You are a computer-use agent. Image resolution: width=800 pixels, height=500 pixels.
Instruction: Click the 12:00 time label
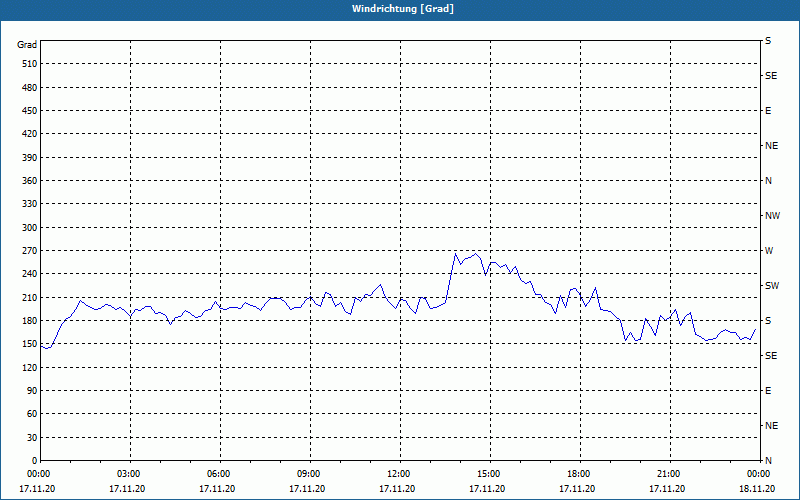pos(399,474)
